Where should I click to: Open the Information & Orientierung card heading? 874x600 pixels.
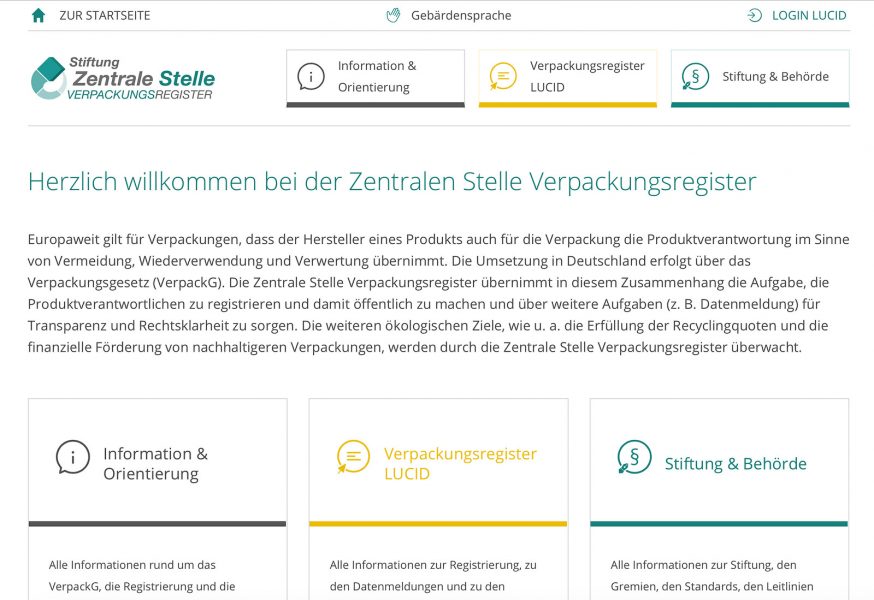coord(156,463)
